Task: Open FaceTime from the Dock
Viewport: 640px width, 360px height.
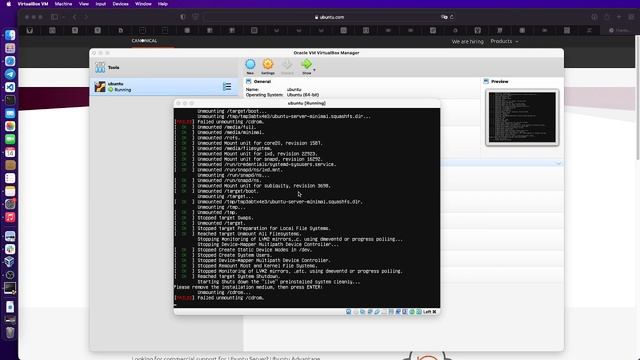Action: click(x=10, y=139)
